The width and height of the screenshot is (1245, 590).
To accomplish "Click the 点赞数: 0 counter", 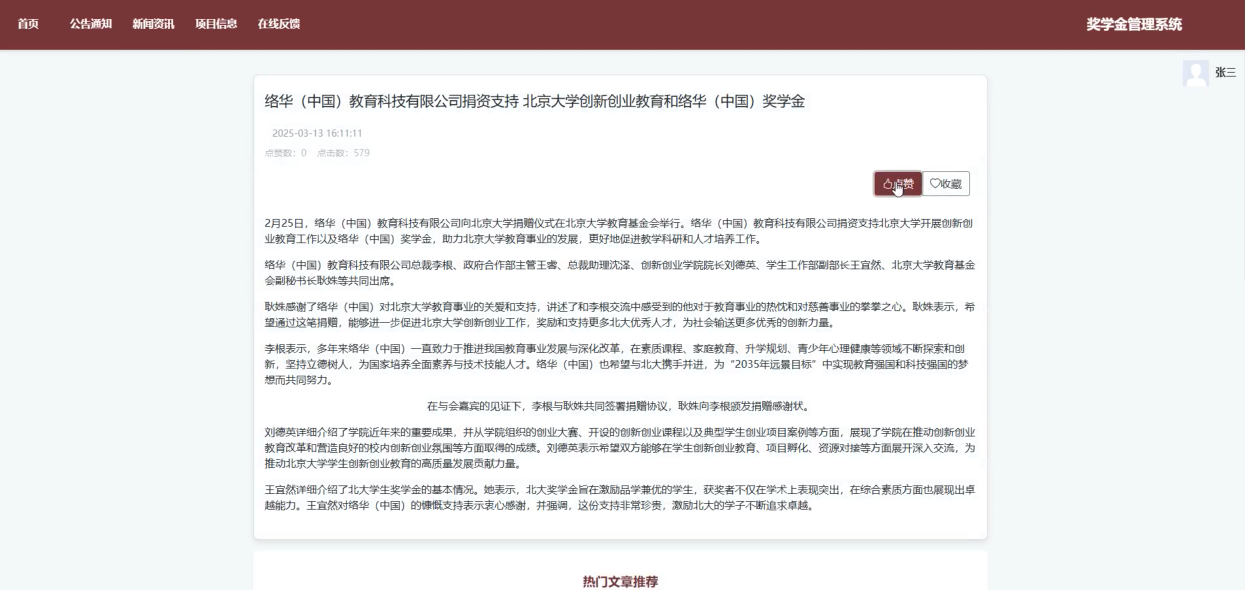I will [285, 153].
